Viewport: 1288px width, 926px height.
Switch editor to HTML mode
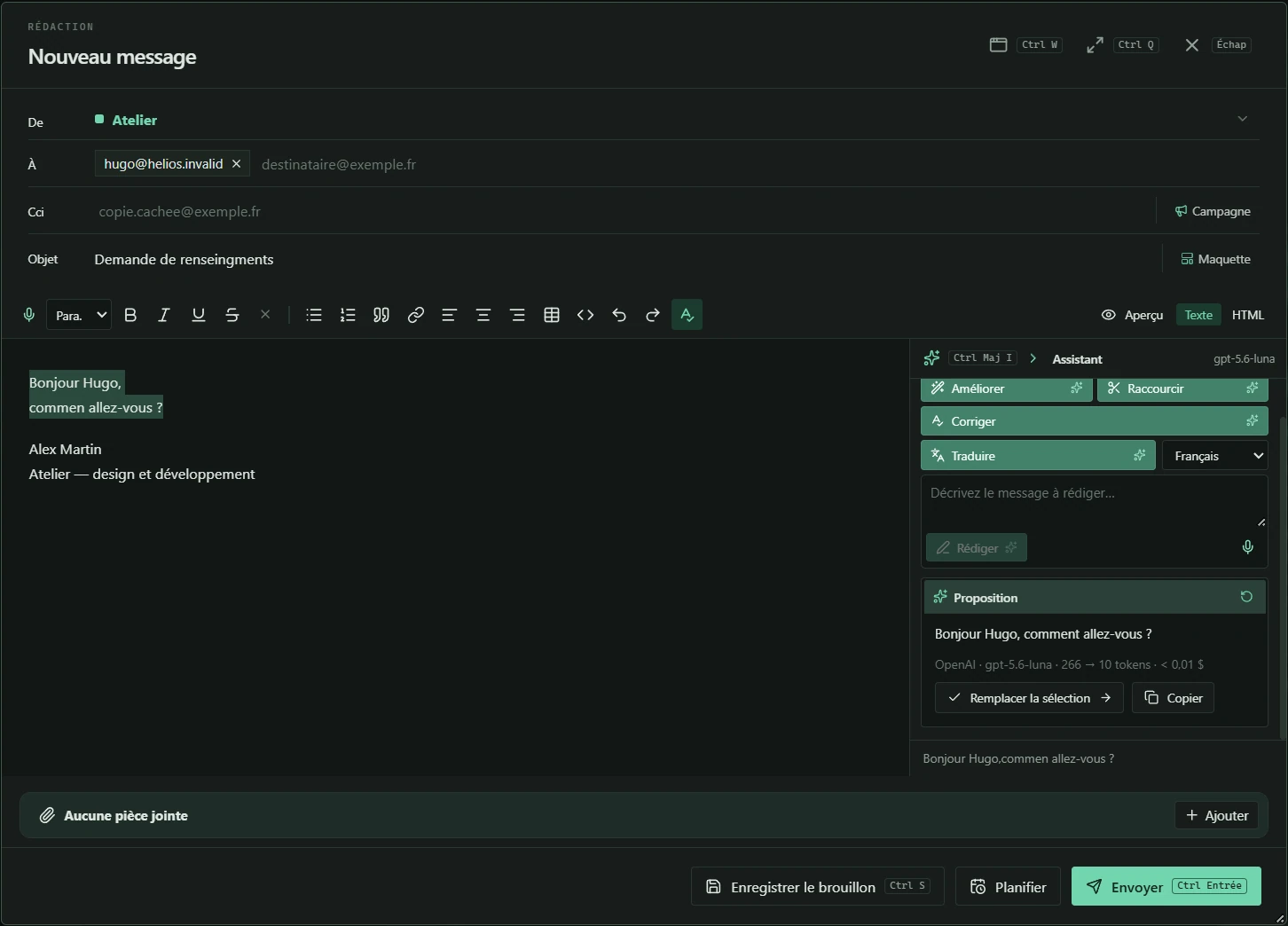(1248, 315)
